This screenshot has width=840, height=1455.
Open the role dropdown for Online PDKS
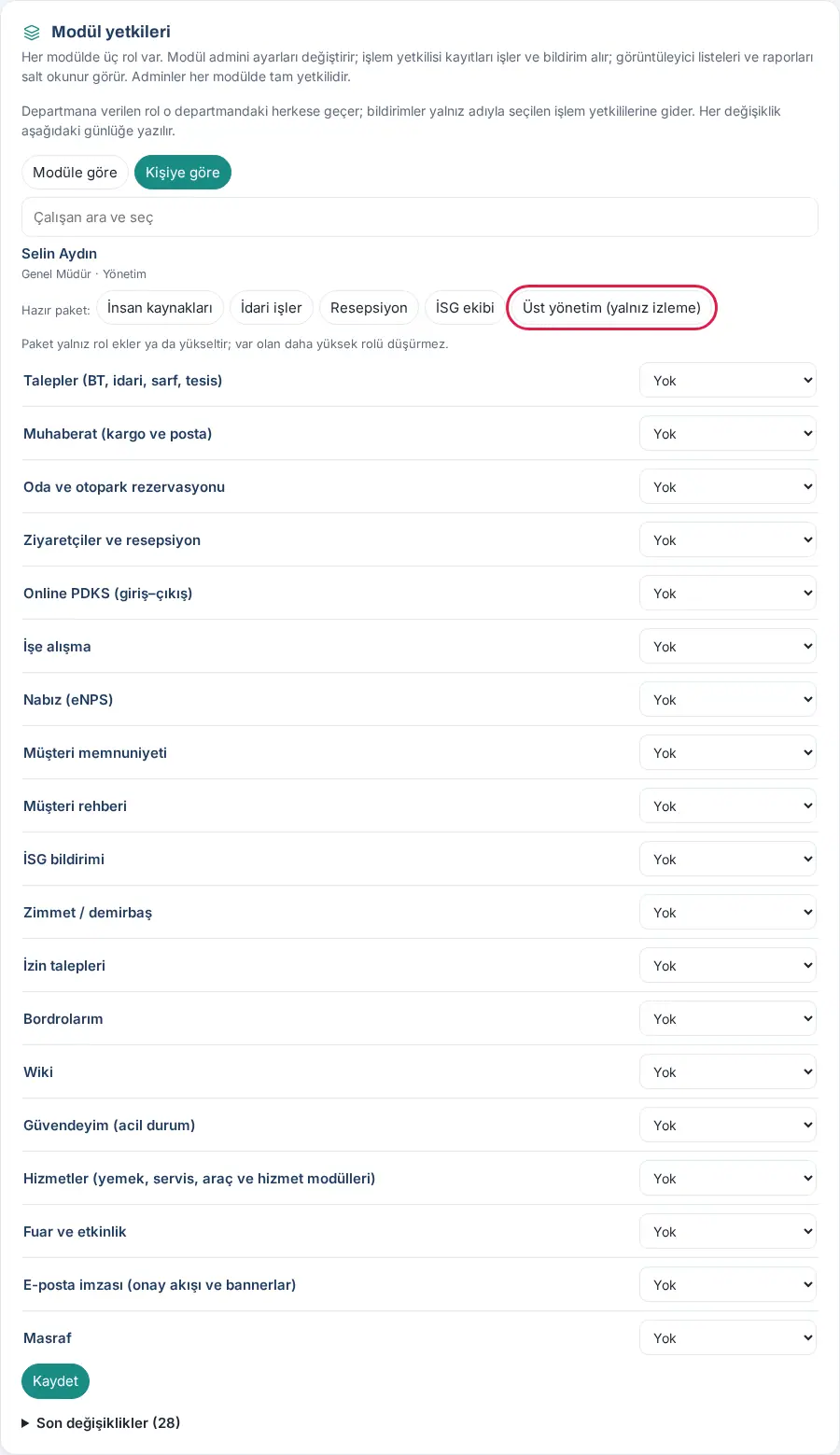728,594
